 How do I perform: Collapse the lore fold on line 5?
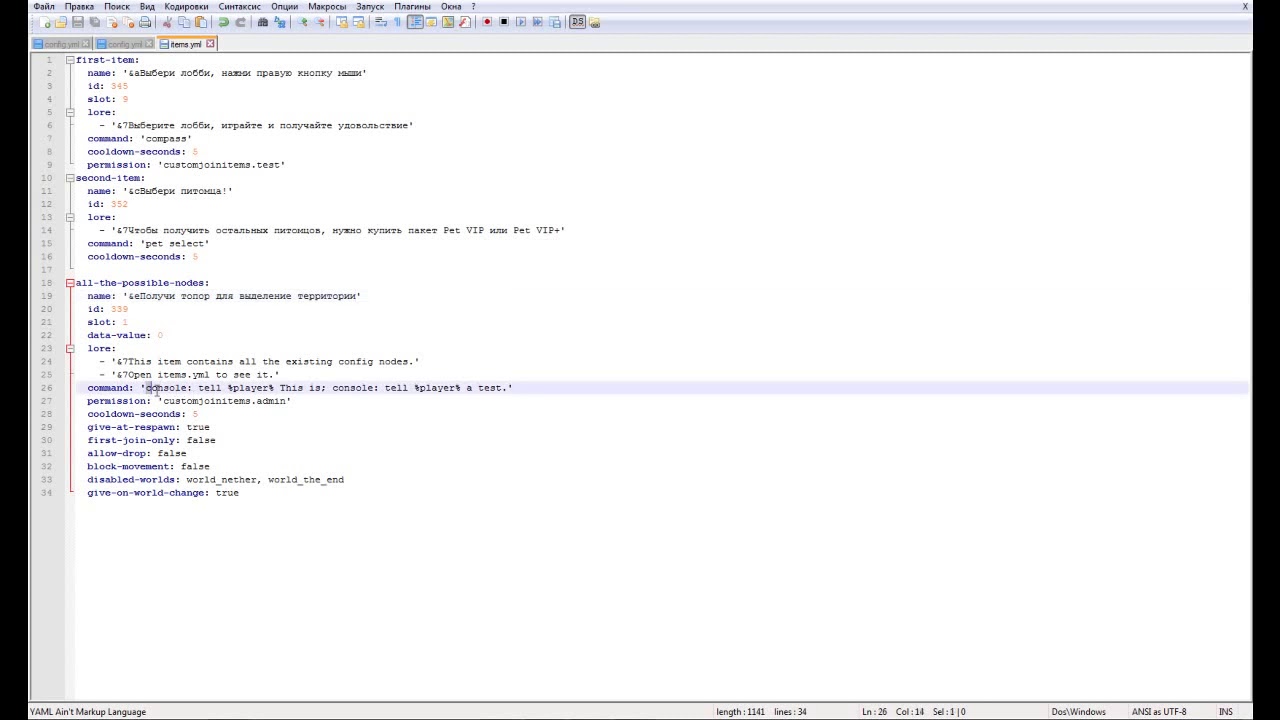coord(70,112)
